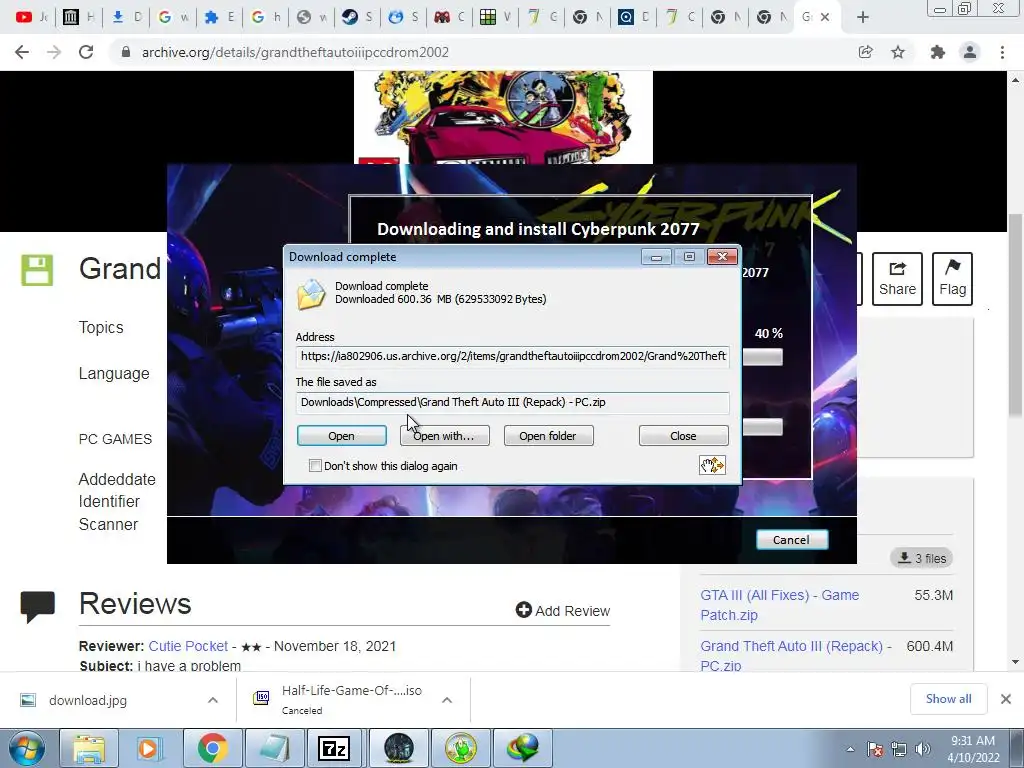This screenshot has height=768, width=1024.
Task: Open the Action Center flag tray icon
Action: click(x=875, y=749)
